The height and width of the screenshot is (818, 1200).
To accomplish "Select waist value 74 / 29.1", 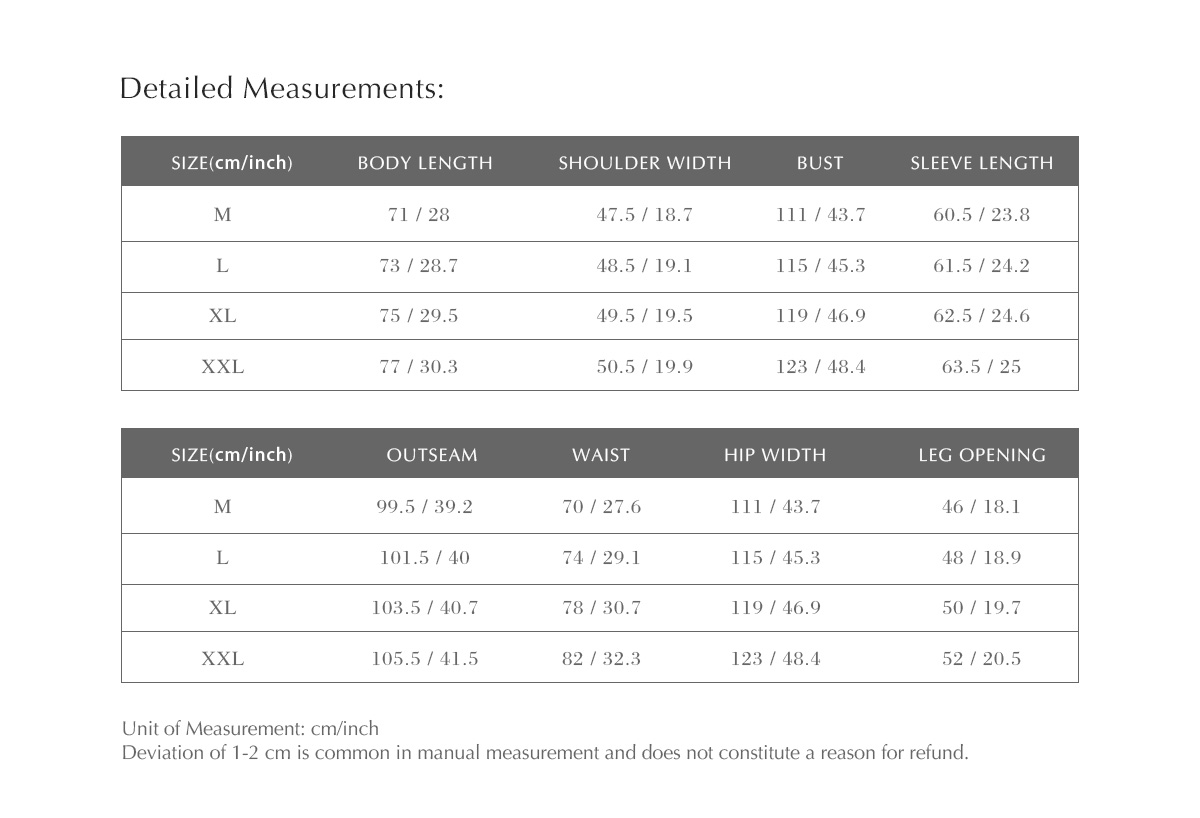I will 601,558.
